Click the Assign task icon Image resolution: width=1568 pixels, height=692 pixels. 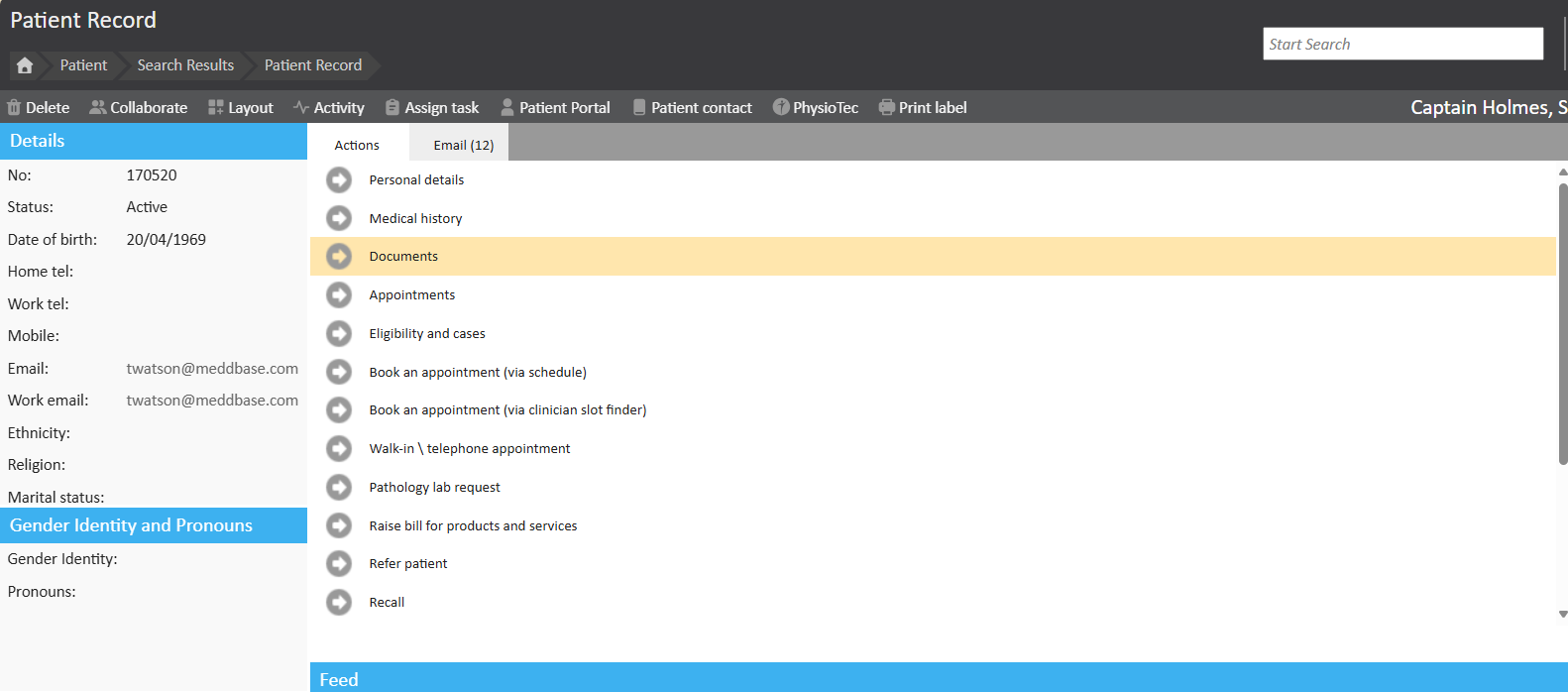[392, 107]
